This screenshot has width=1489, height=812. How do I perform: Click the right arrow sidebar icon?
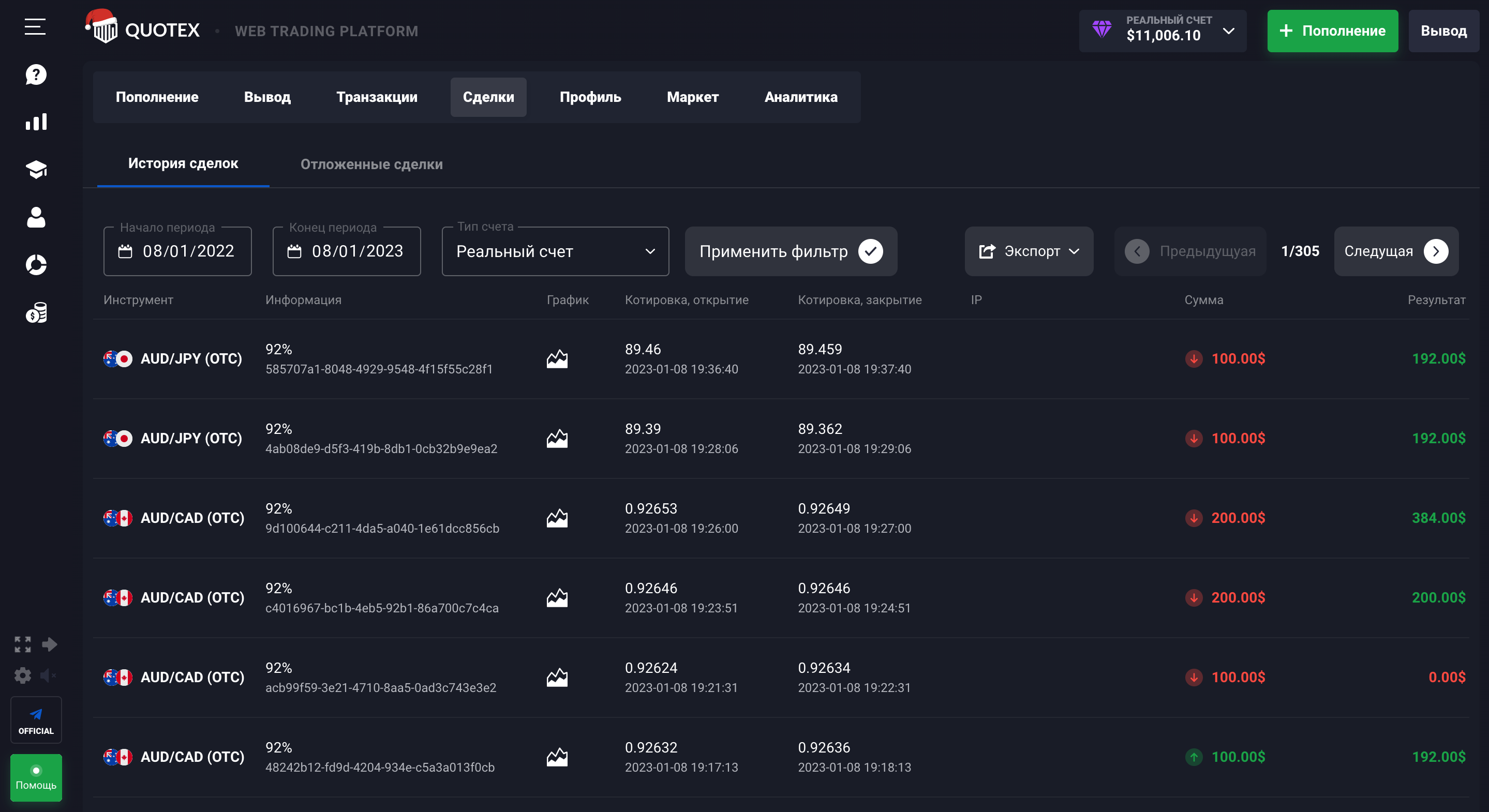[50, 644]
